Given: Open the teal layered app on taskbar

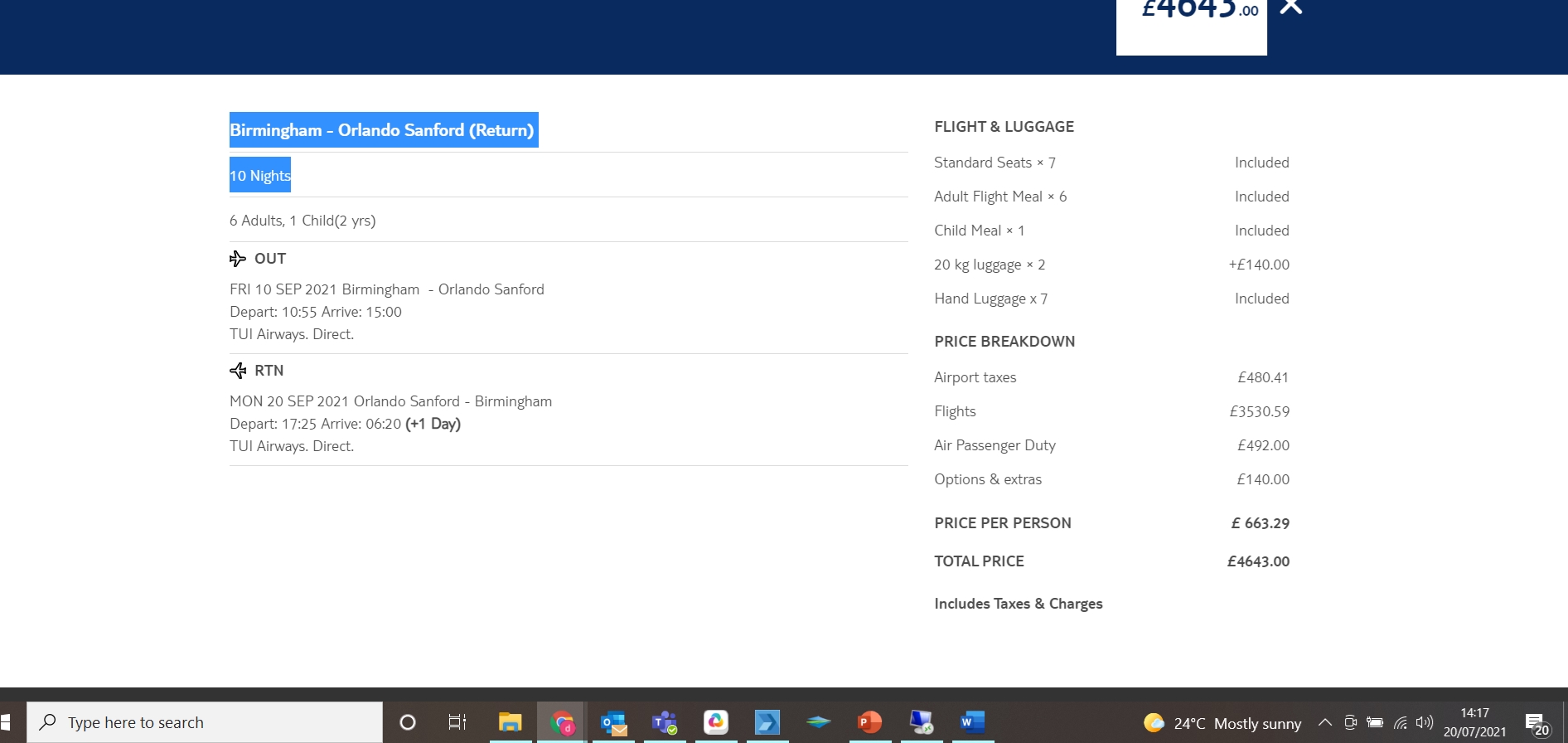Looking at the screenshot, I should (x=819, y=722).
